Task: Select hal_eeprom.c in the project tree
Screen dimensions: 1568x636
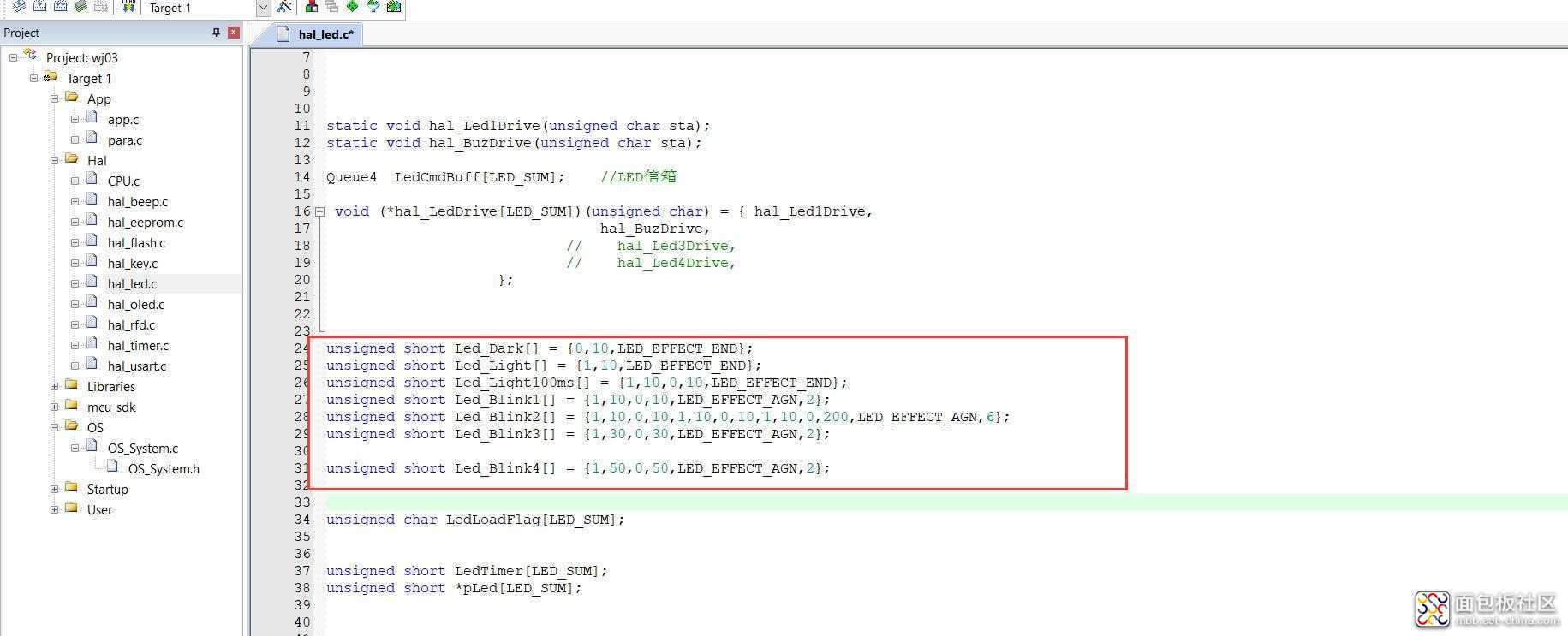Action: click(x=146, y=223)
